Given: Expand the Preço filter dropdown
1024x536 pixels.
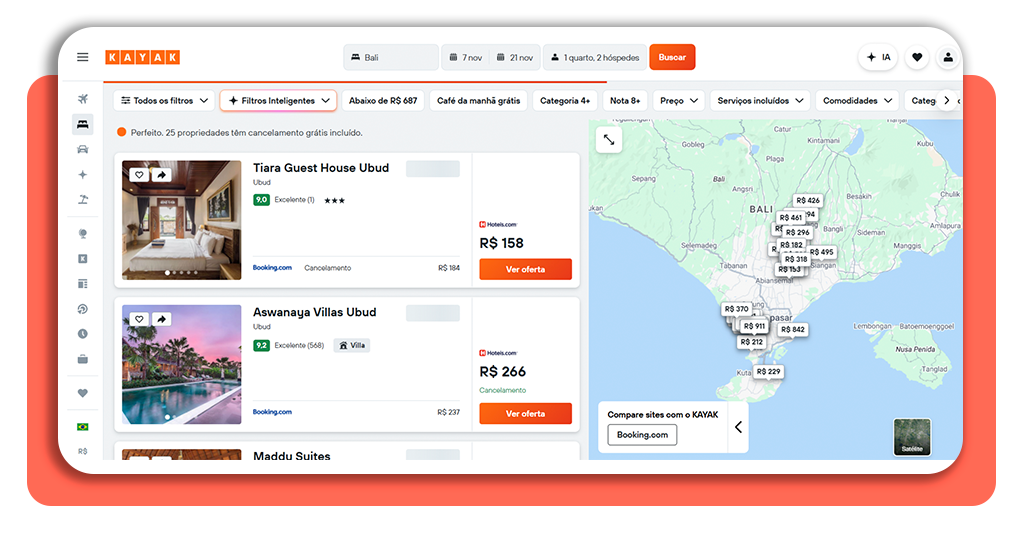Looking at the screenshot, I should [679, 101].
